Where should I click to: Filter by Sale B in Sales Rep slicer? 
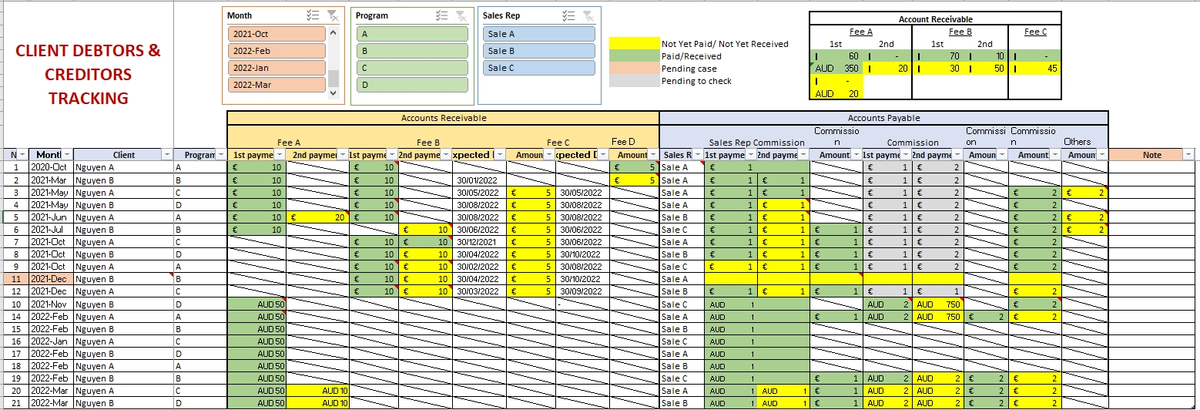click(x=540, y=50)
